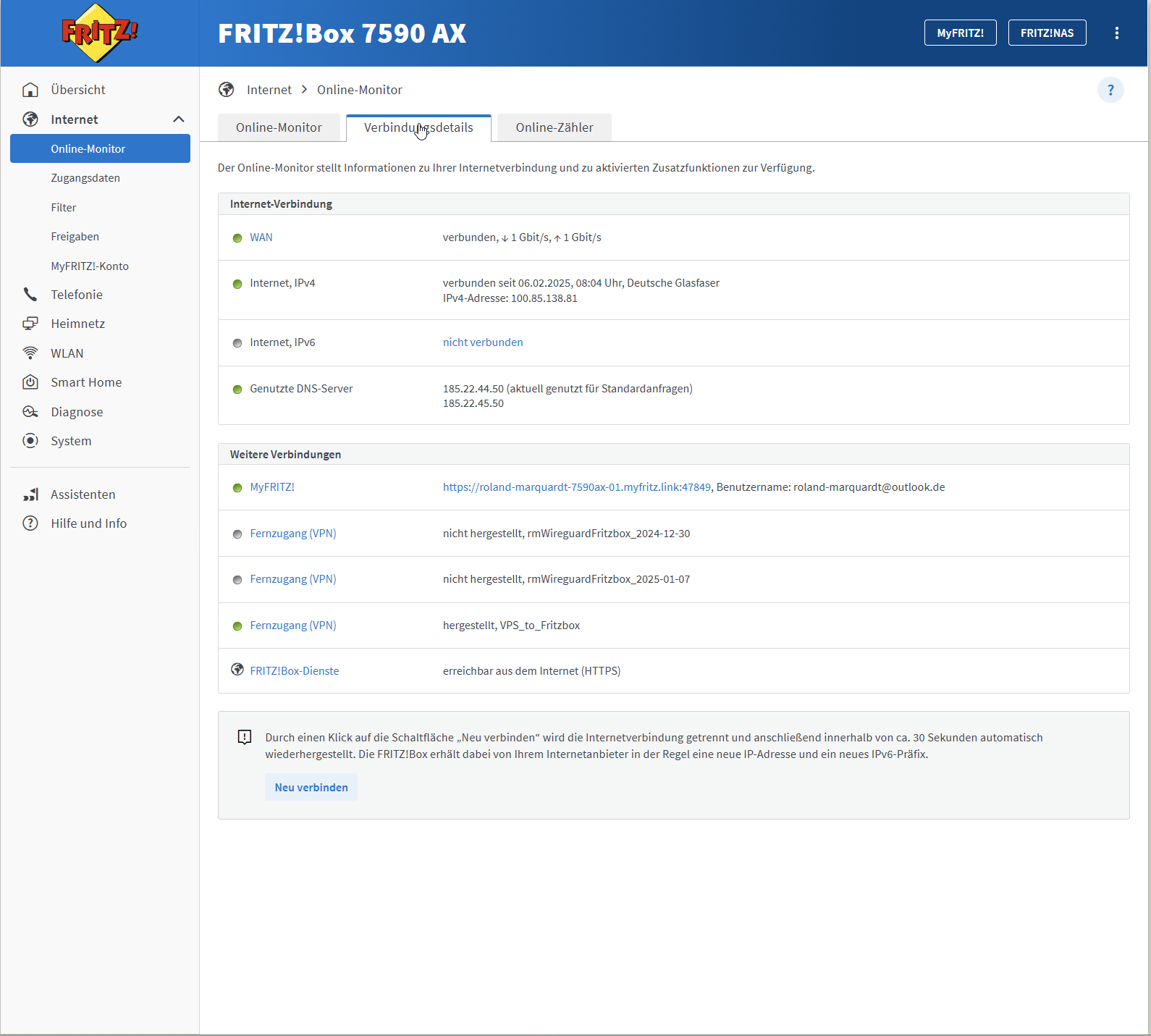Open Freigaben submenu item
Image resolution: width=1151 pixels, height=1036 pixels.
[75, 237]
